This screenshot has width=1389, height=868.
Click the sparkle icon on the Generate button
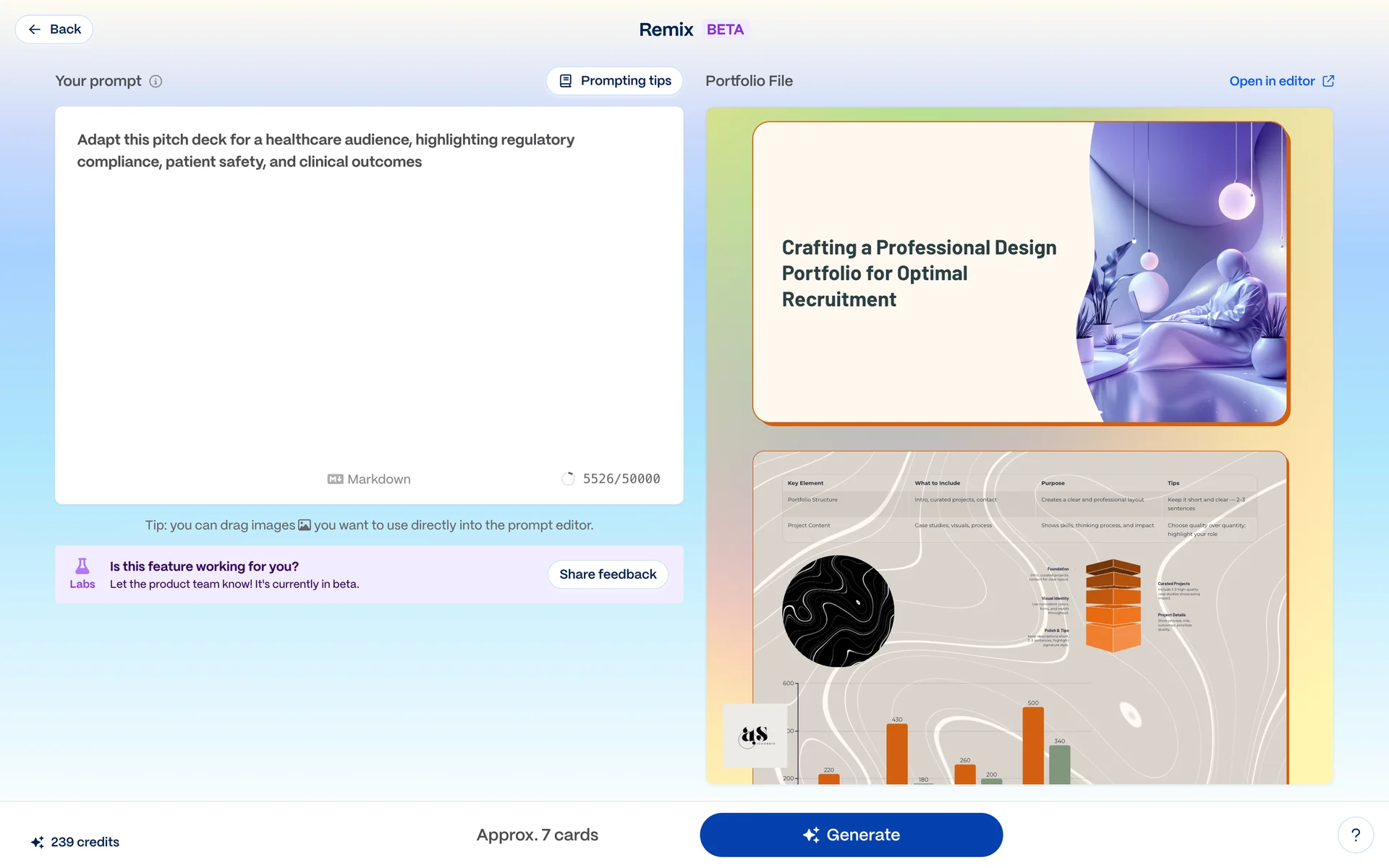pos(811,835)
